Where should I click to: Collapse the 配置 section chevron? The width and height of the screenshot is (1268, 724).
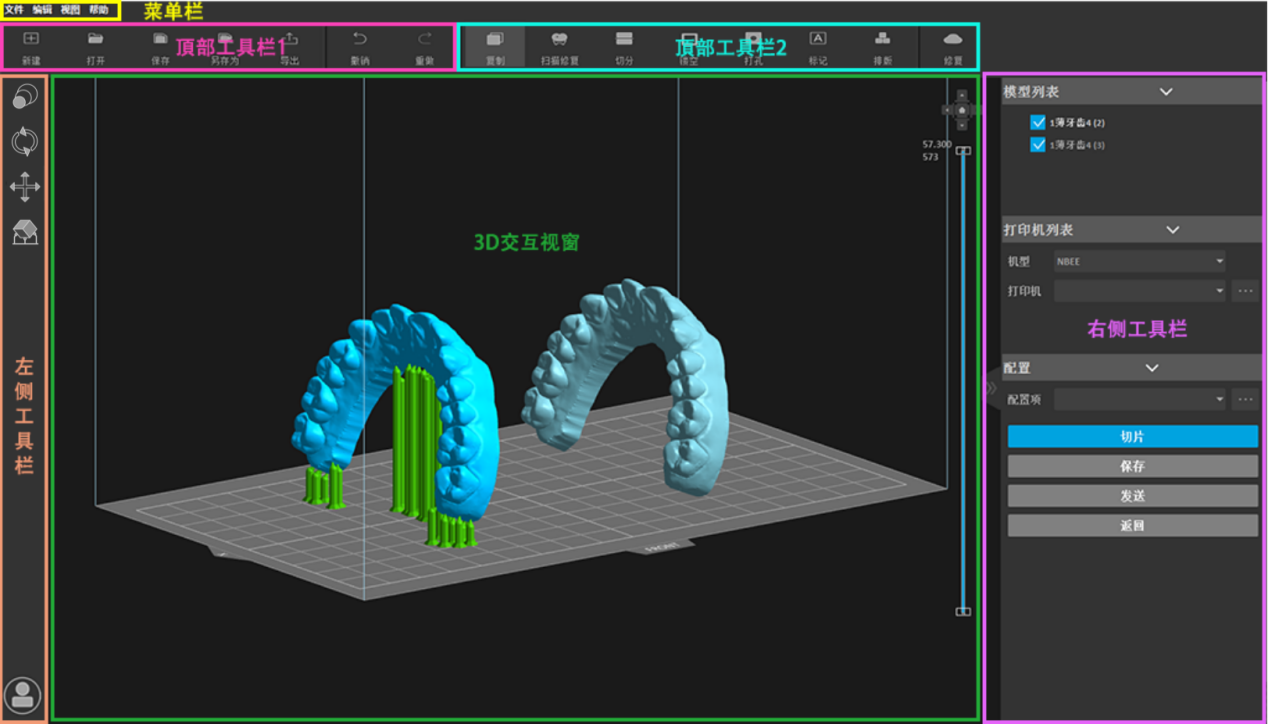[x=1152, y=368]
